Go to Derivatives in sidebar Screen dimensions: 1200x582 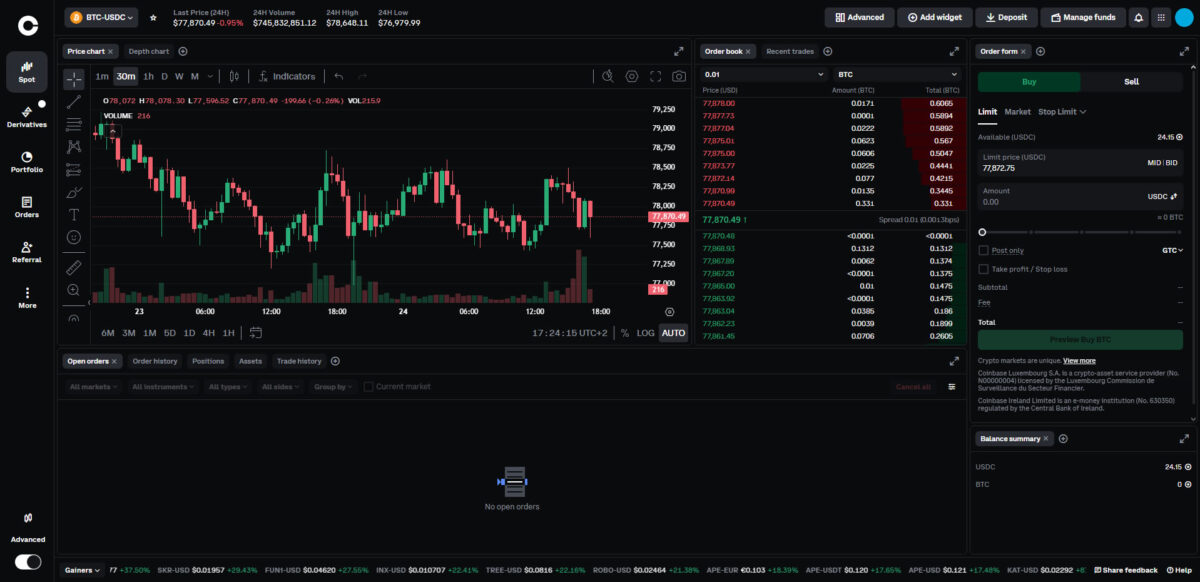coord(27,117)
